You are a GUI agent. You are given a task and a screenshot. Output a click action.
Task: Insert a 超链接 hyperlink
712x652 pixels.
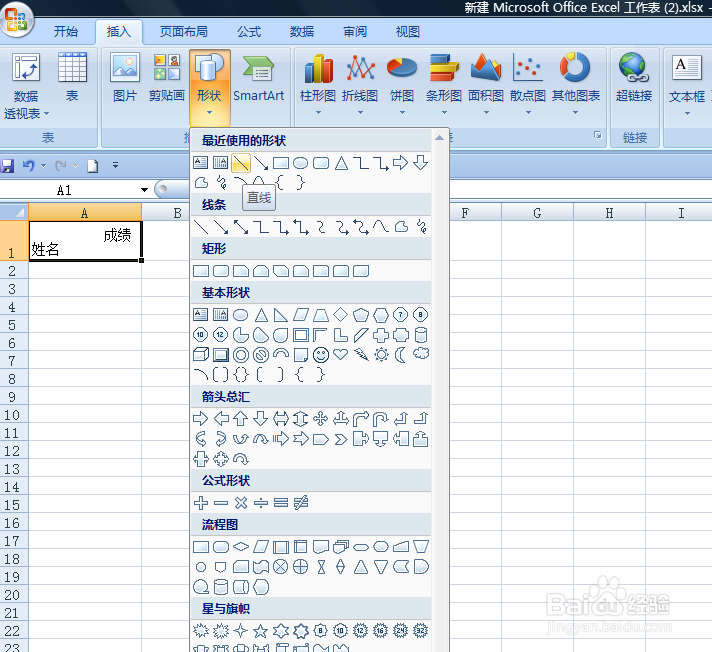point(634,78)
